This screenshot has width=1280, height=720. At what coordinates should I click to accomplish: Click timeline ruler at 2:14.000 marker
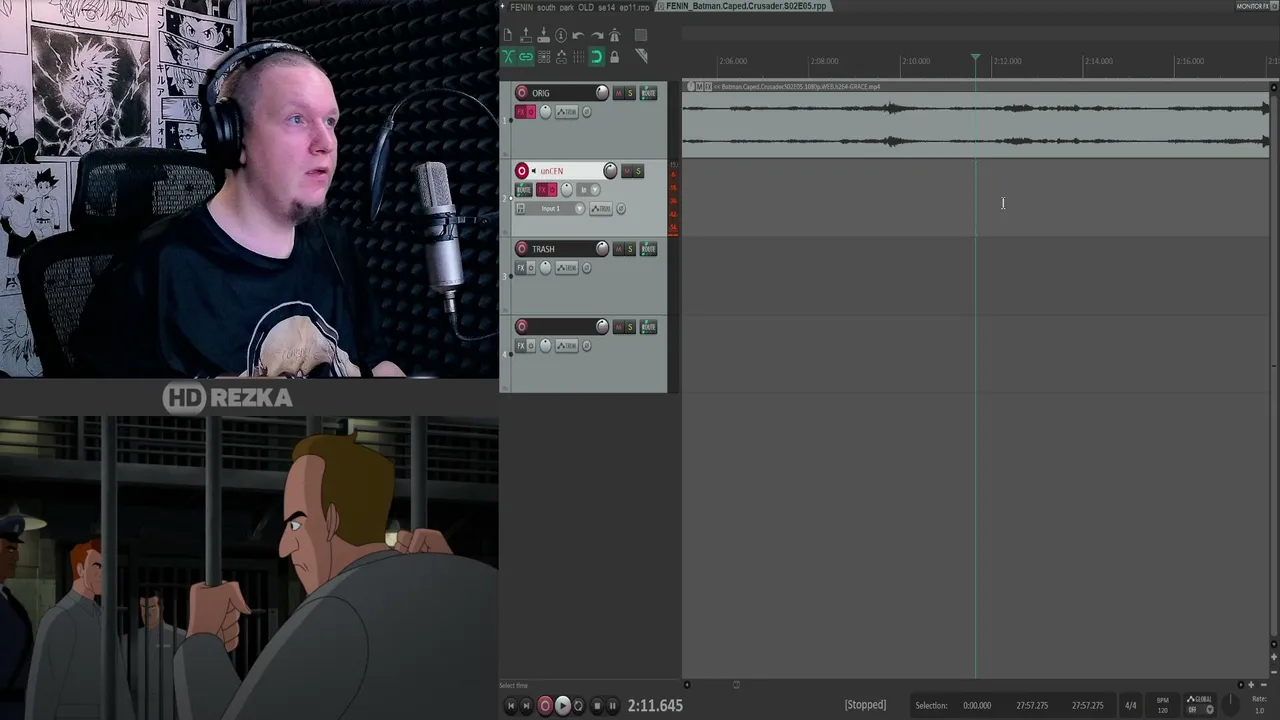(1098, 61)
